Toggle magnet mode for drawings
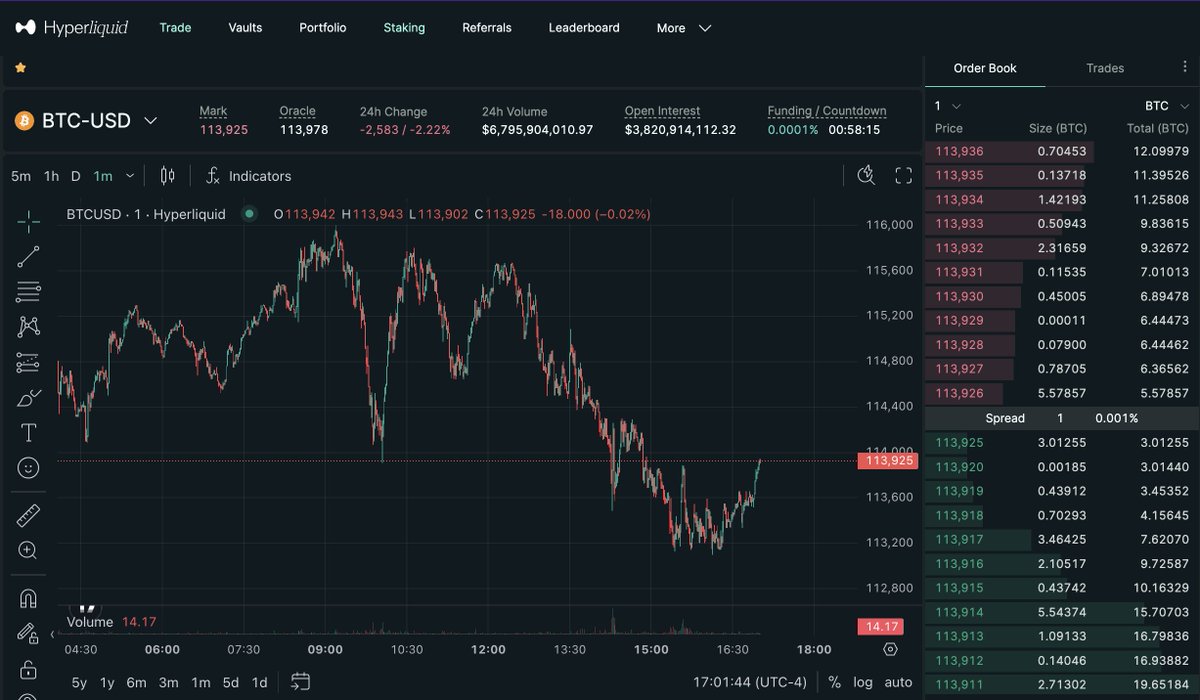The height and width of the screenshot is (700, 1200). coord(29,599)
